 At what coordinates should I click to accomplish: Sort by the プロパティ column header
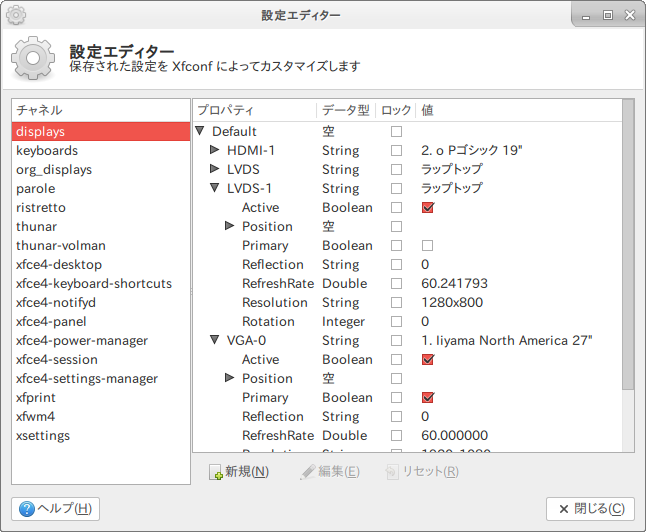click(x=255, y=110)
